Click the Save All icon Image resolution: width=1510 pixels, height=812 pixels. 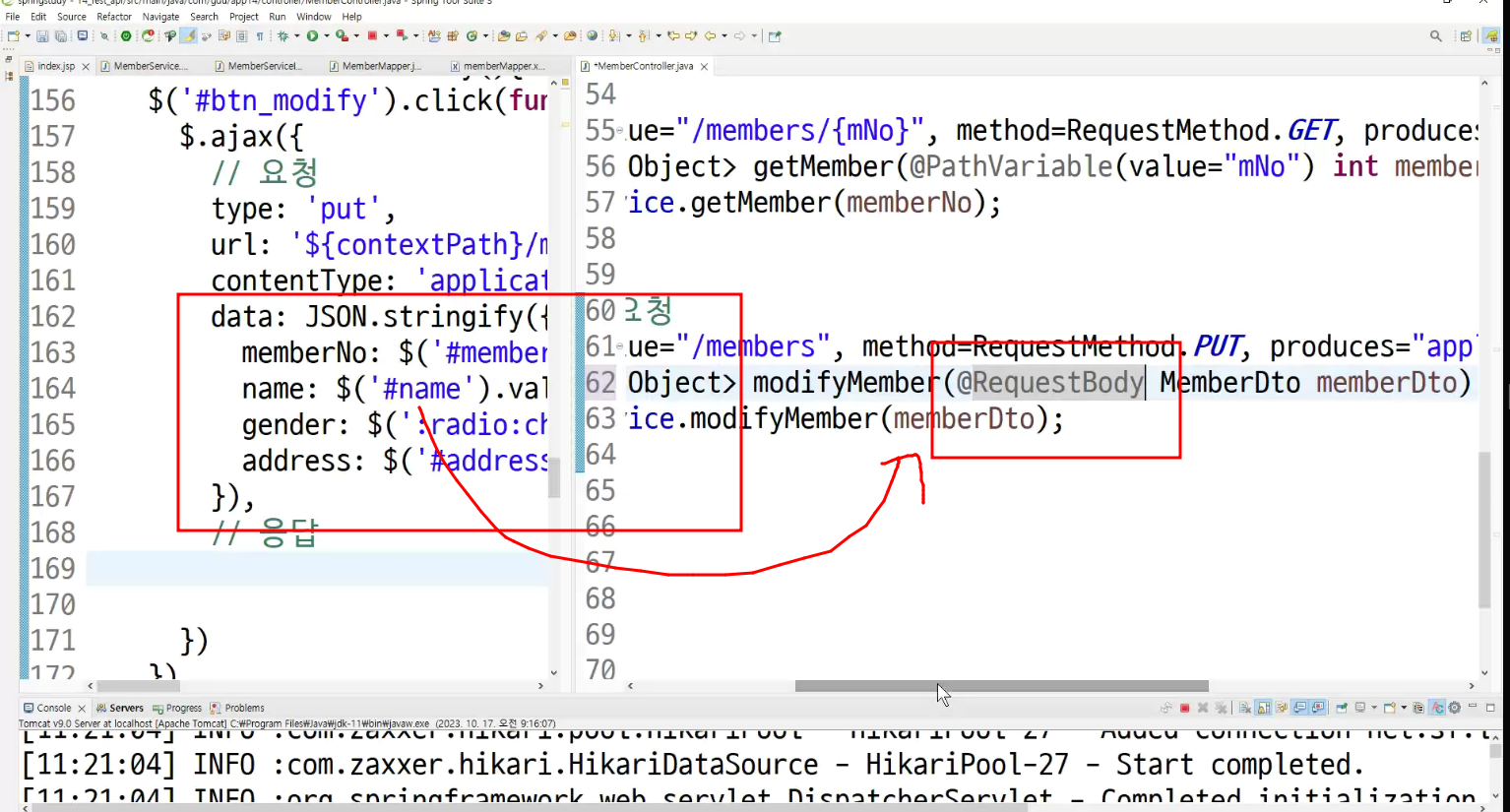60,36
